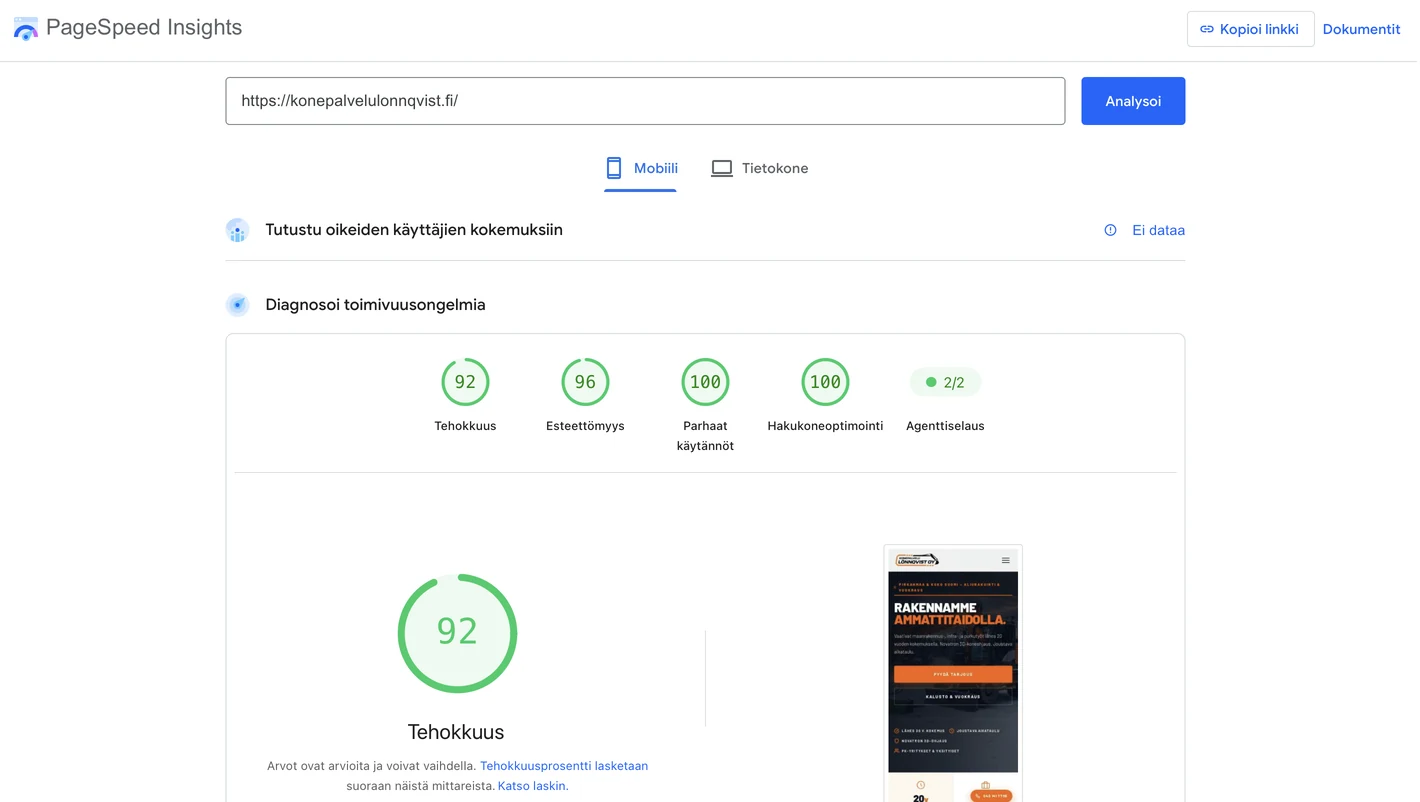Click the Parhaat käytännöt label
This screenshot has width=1420, height=802.
coord(705,436)
